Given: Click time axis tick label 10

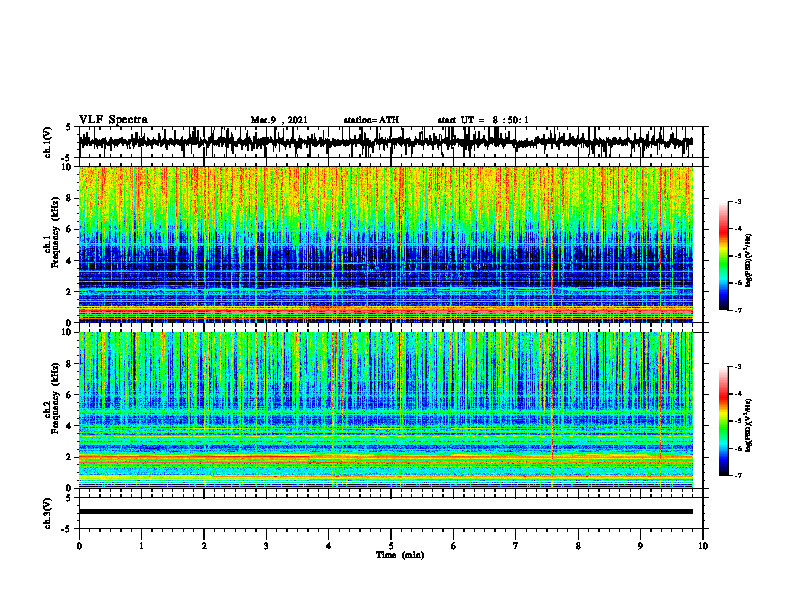Looking at the screenshot, I should coord(703,546).
